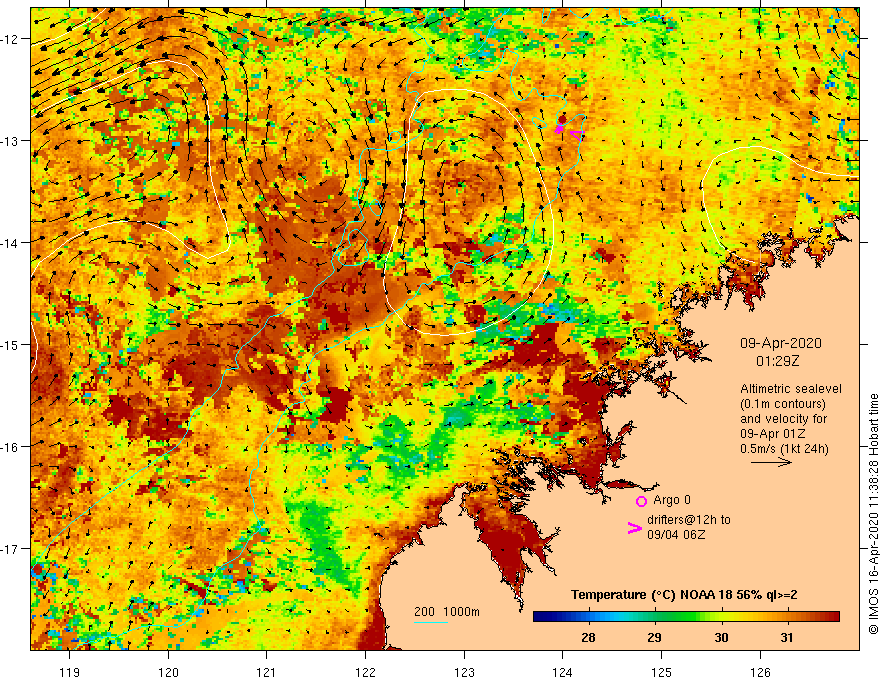
Task: Click the color bar tick label 31
Action: pyautogui.click(x=787, y=637)
